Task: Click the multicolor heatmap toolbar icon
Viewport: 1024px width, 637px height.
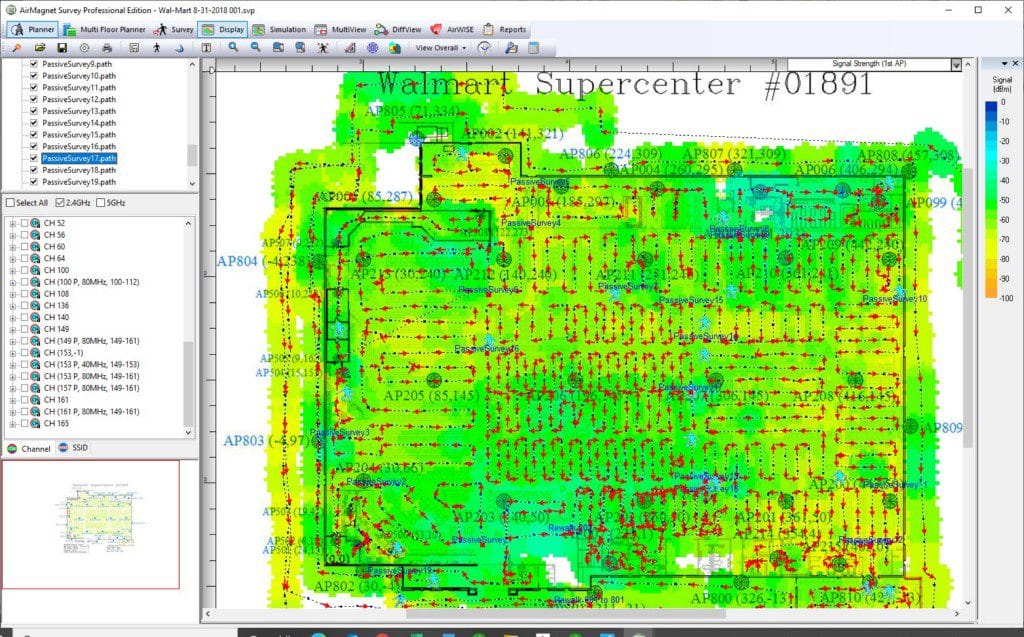Action: 394,48
